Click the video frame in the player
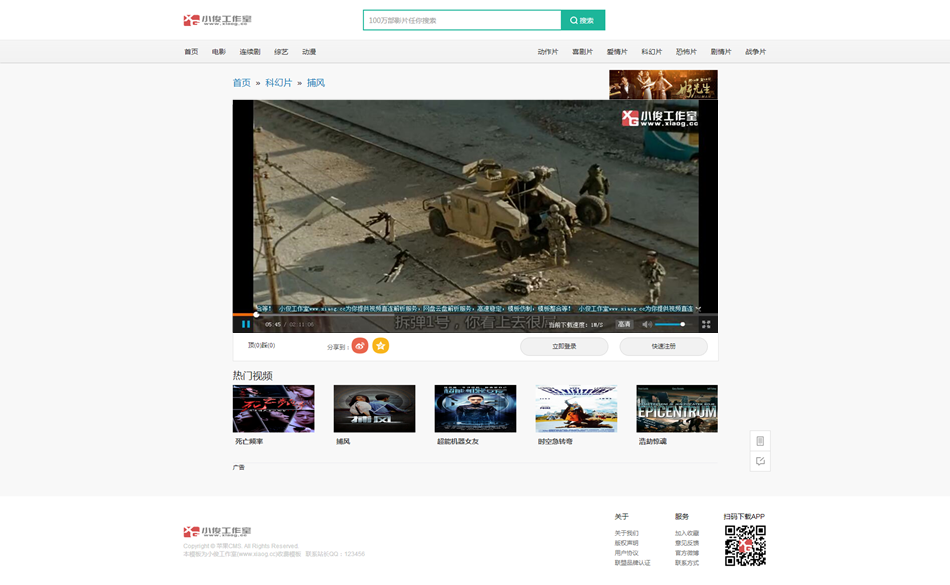The image size is (950, 585). point(476,206)
